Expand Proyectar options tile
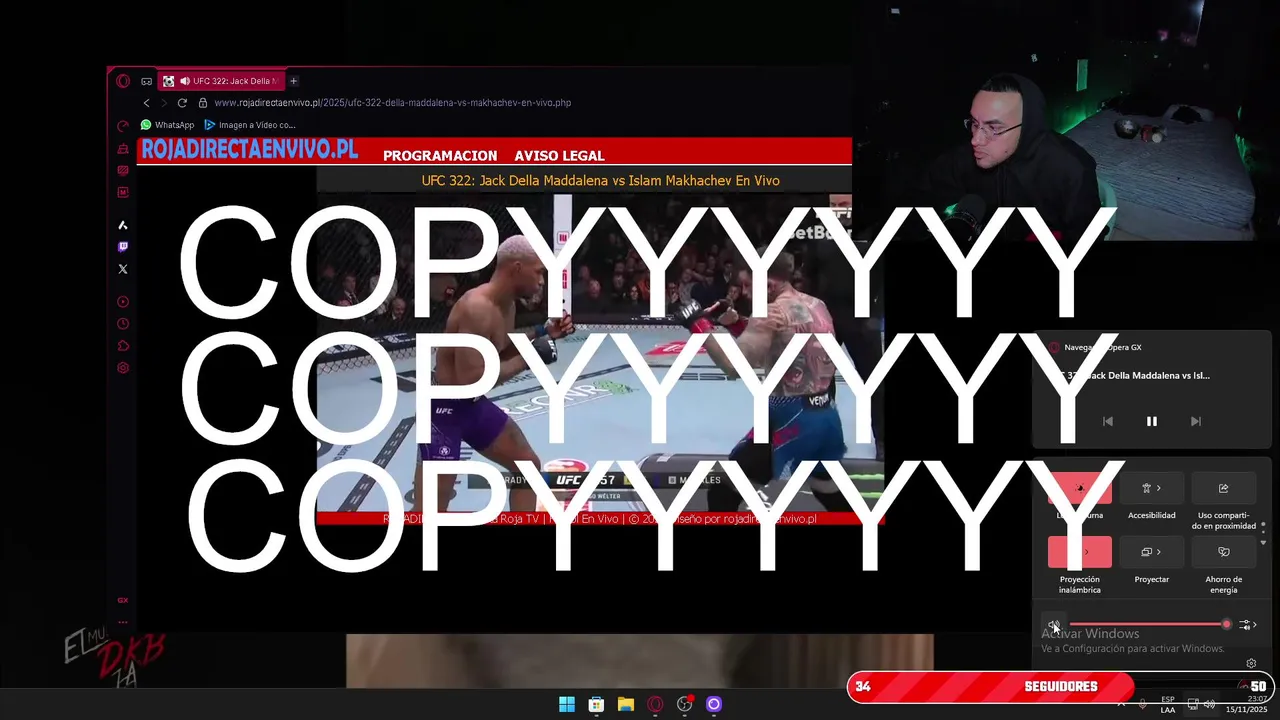Viewport: 1280px width, 720px height. pyautogui.click(x=1152, y=552)
